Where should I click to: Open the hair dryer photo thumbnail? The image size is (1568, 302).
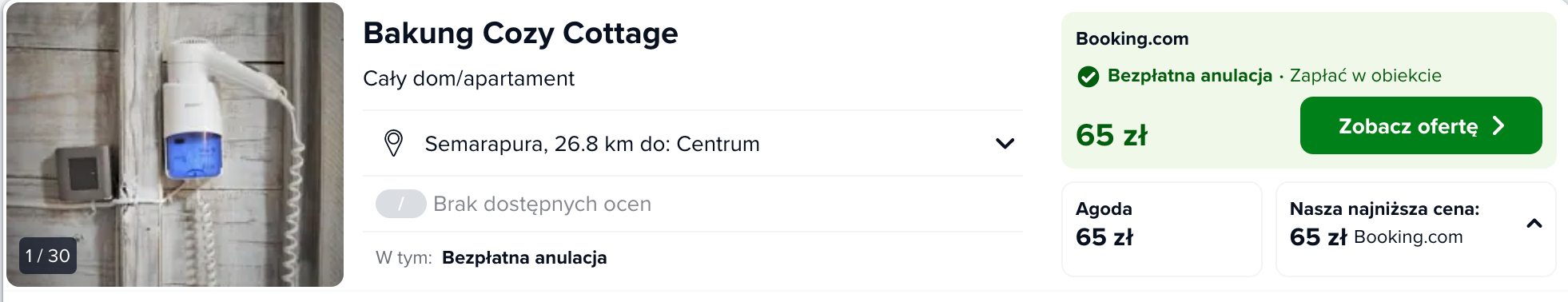[175, 145]
